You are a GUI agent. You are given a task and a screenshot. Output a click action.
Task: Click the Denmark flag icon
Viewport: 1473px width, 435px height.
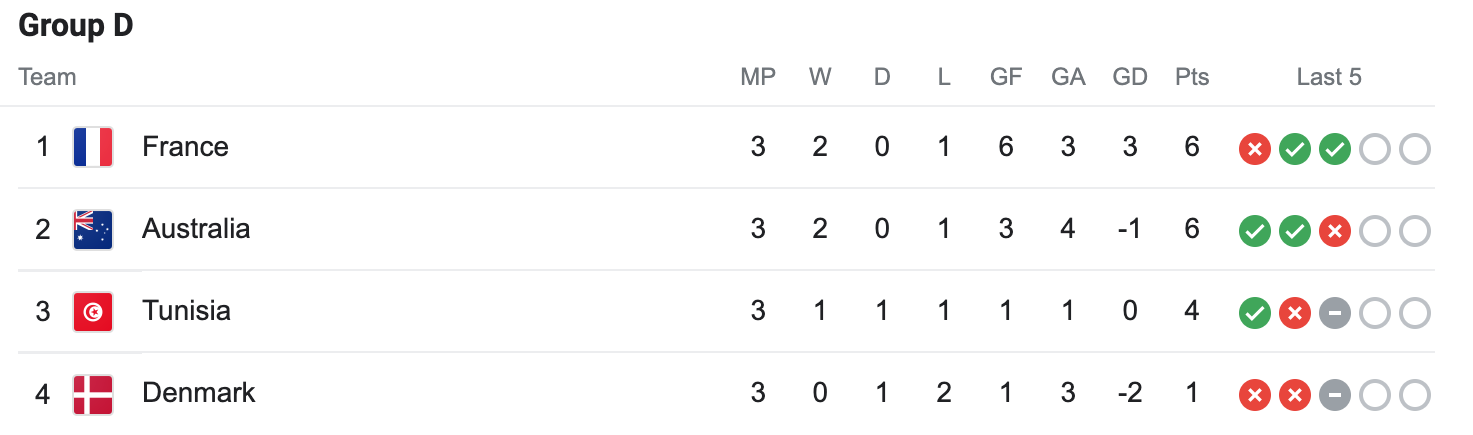93,394
